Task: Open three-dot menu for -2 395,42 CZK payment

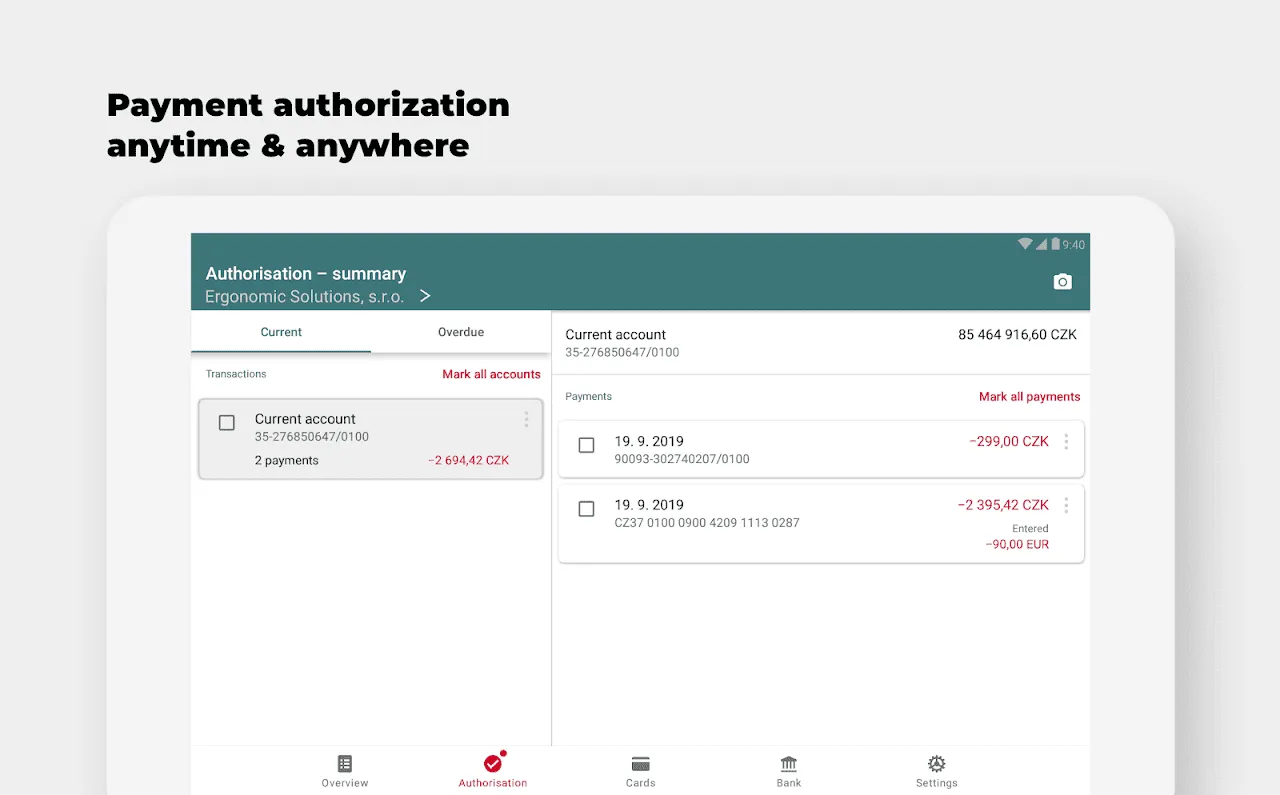Action: click(x=1066, y=505)
